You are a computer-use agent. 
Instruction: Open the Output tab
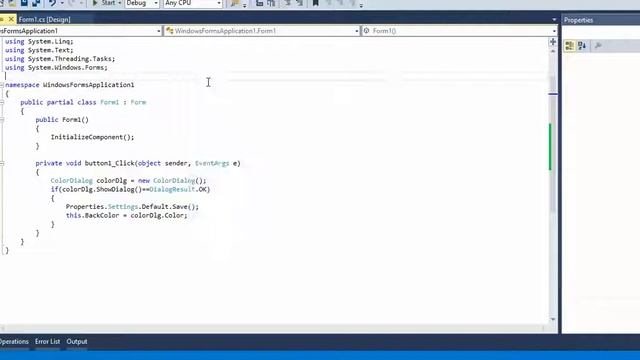[77, 342]
